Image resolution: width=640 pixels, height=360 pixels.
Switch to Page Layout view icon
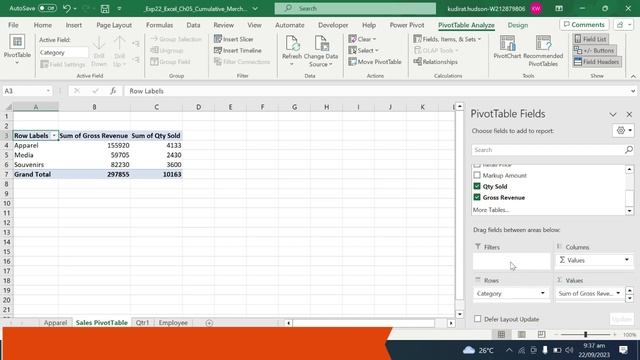coord(522,334)
